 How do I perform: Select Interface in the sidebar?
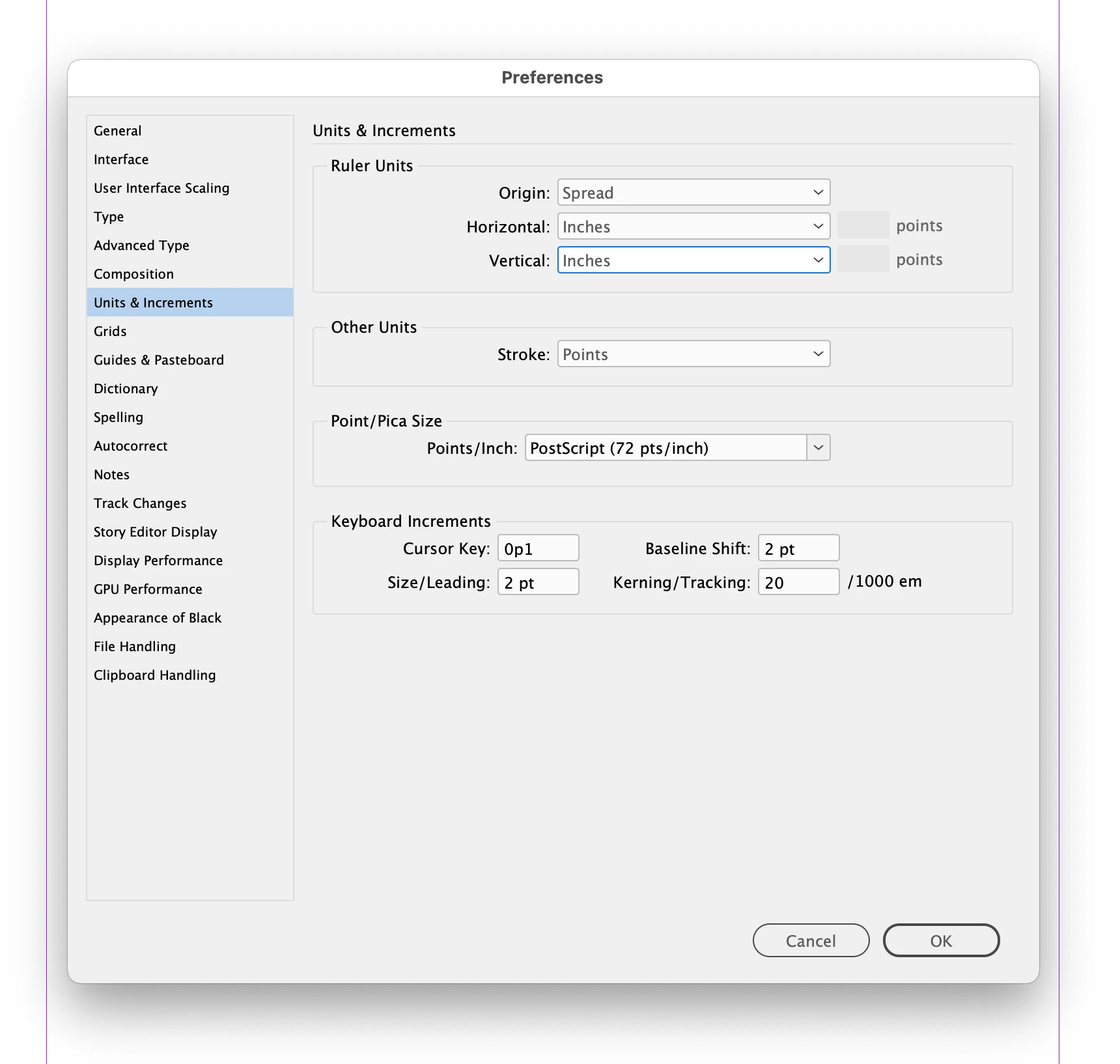point(189,160)
